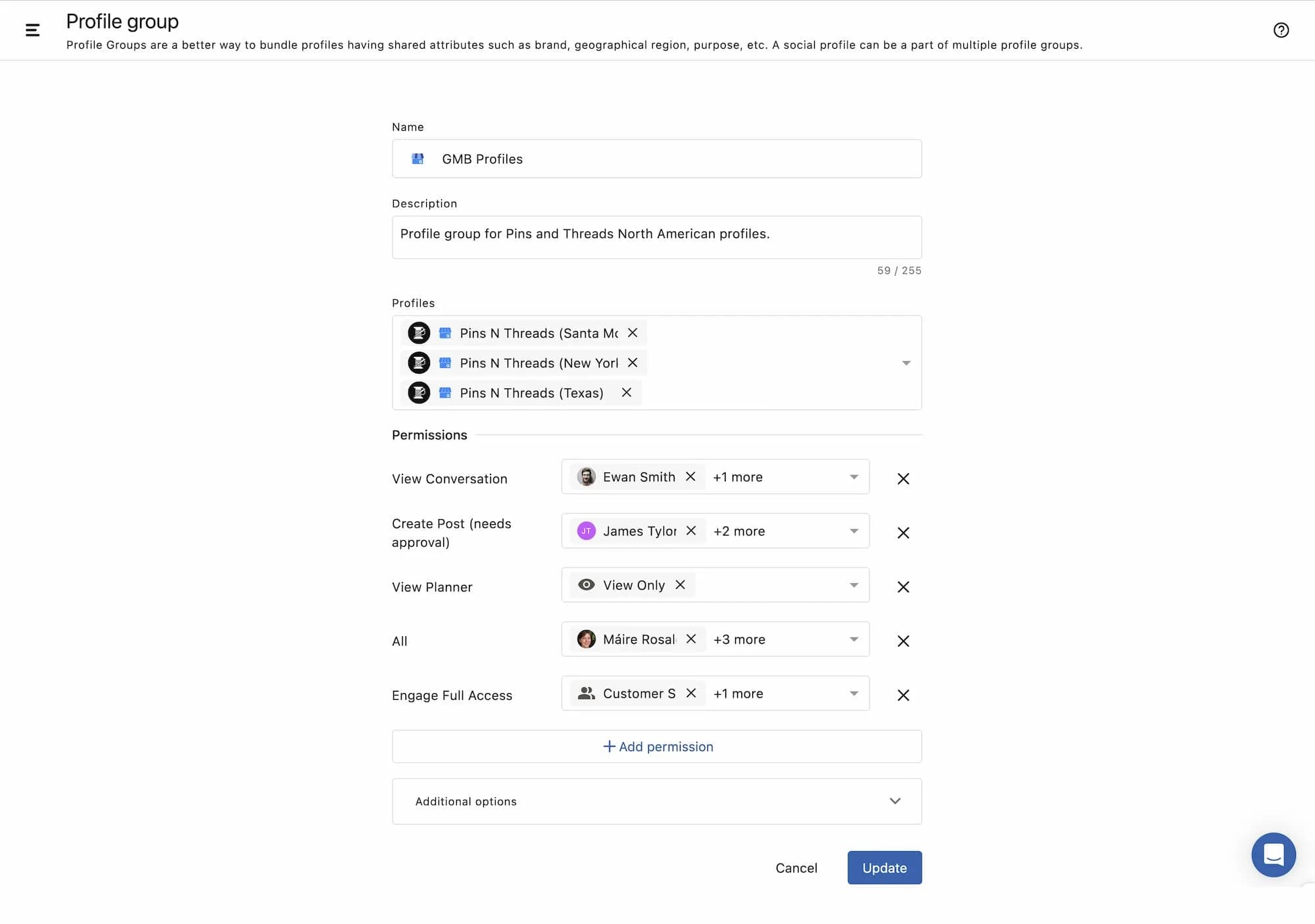Cancel editing the profile group
Viewport: 1315px width, 924px height.
pos(796,867)
